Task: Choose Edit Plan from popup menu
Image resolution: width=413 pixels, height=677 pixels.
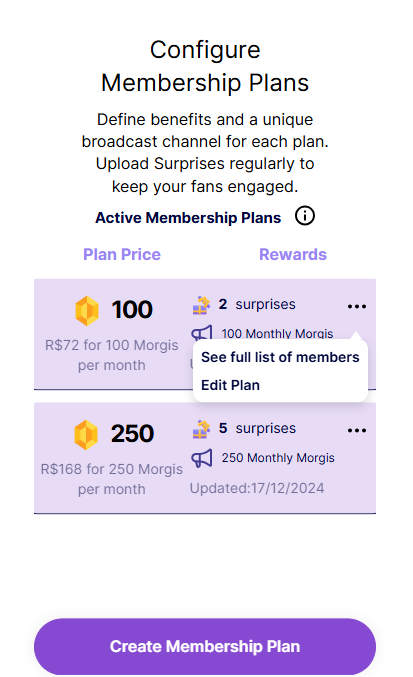Action: click(230, 385)
